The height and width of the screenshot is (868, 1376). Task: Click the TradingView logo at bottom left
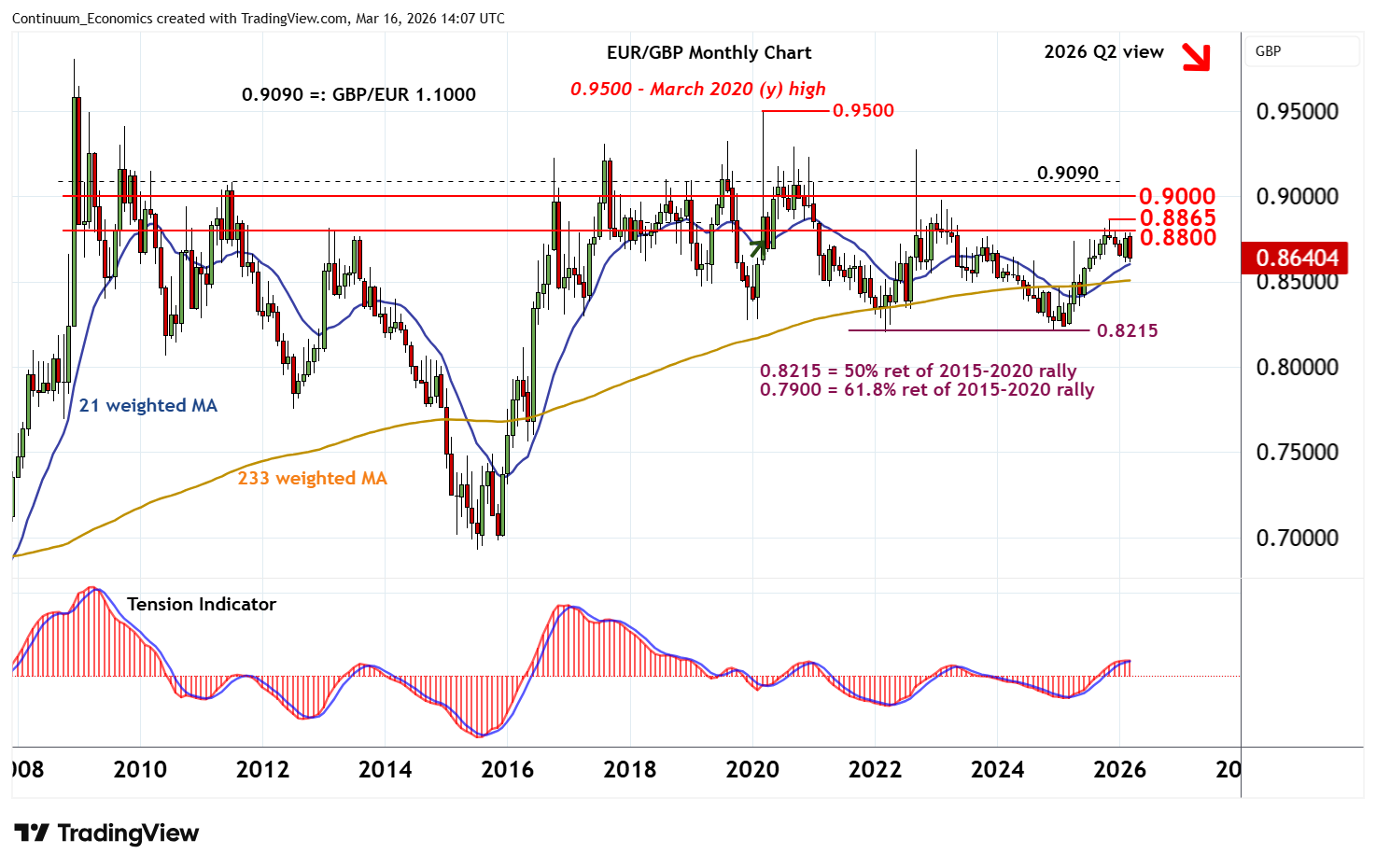click(x=107, y=833)
